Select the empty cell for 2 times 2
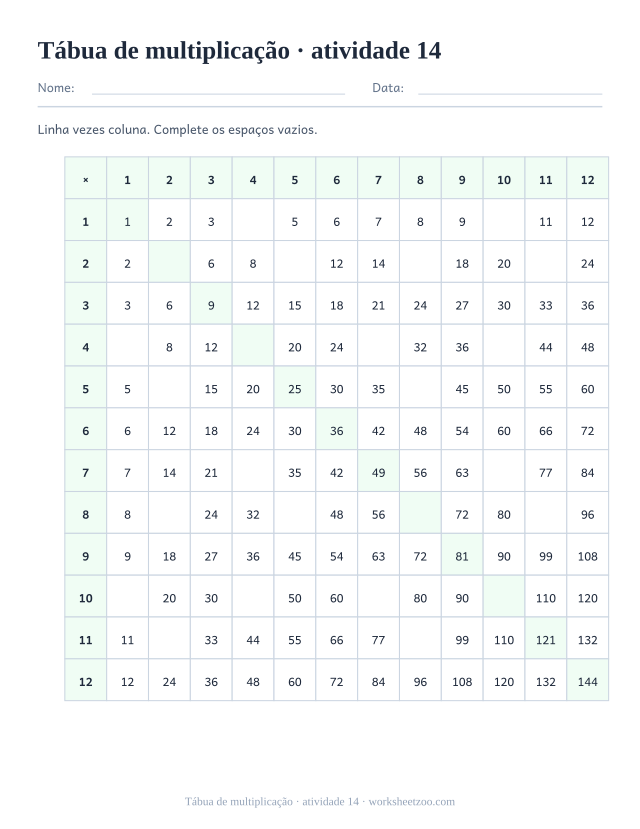Screen dimensions: 640x829 point(169,263)
